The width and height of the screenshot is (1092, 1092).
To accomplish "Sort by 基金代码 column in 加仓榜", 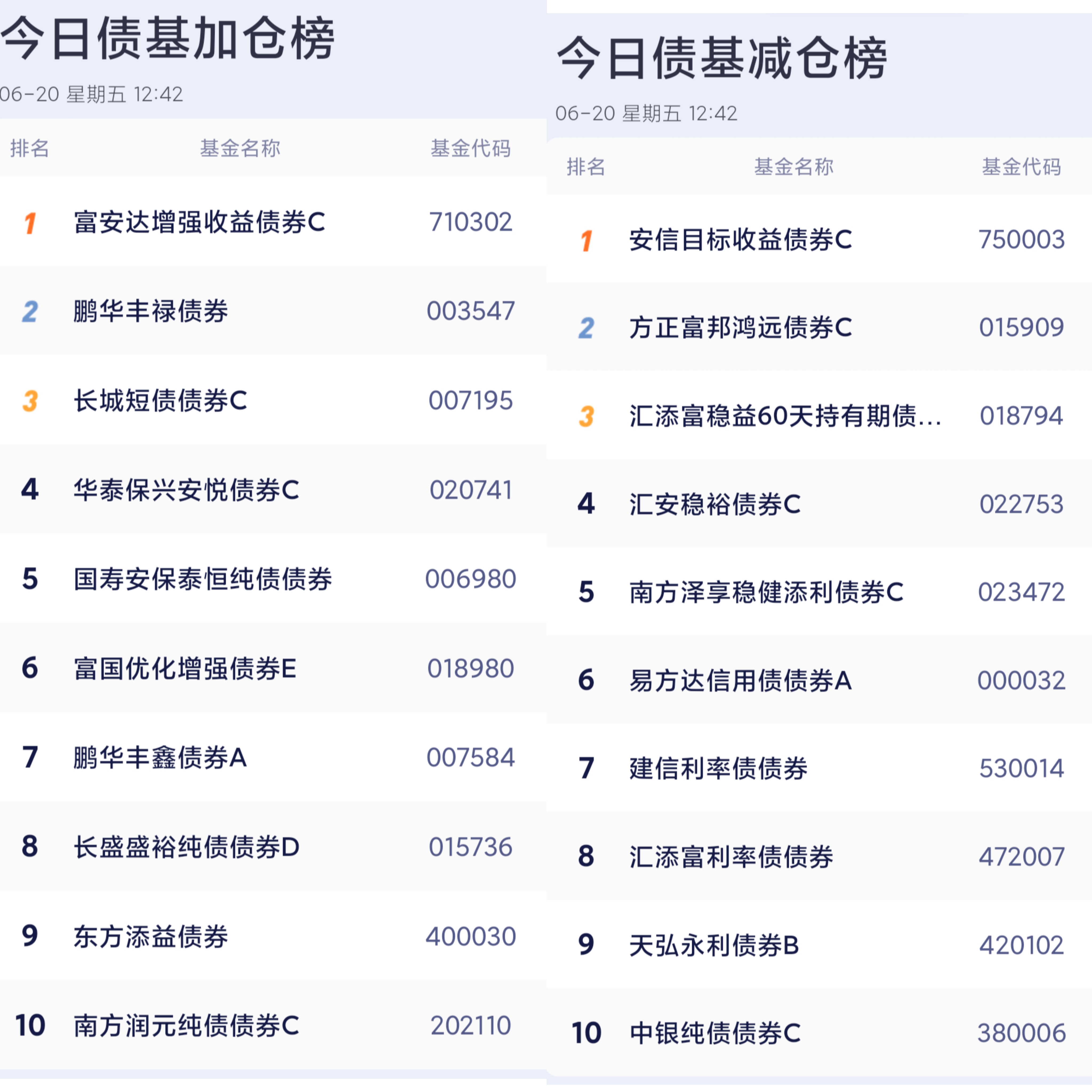I will tap(471, 148).
